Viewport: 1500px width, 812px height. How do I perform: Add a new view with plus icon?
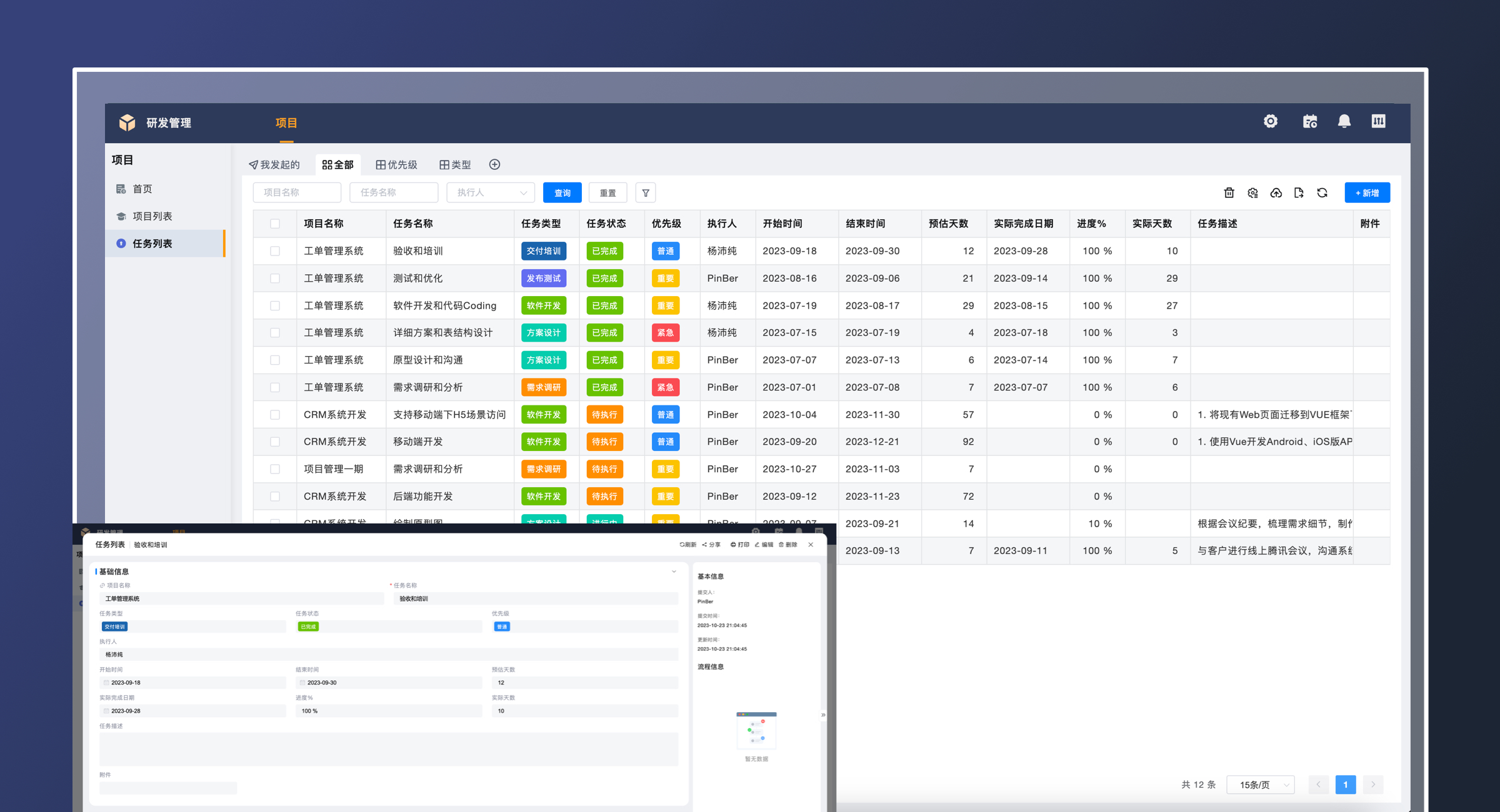click(x=494, y=164)
